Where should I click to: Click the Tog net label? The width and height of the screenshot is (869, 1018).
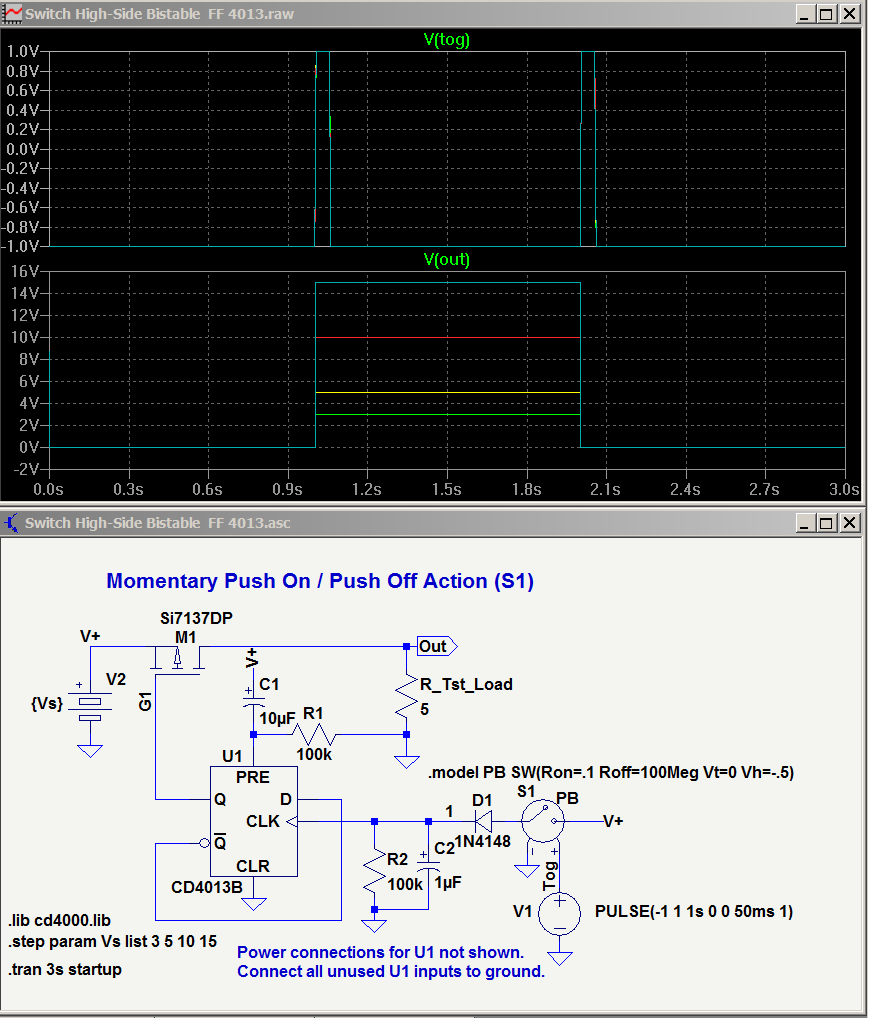point(549,876)
